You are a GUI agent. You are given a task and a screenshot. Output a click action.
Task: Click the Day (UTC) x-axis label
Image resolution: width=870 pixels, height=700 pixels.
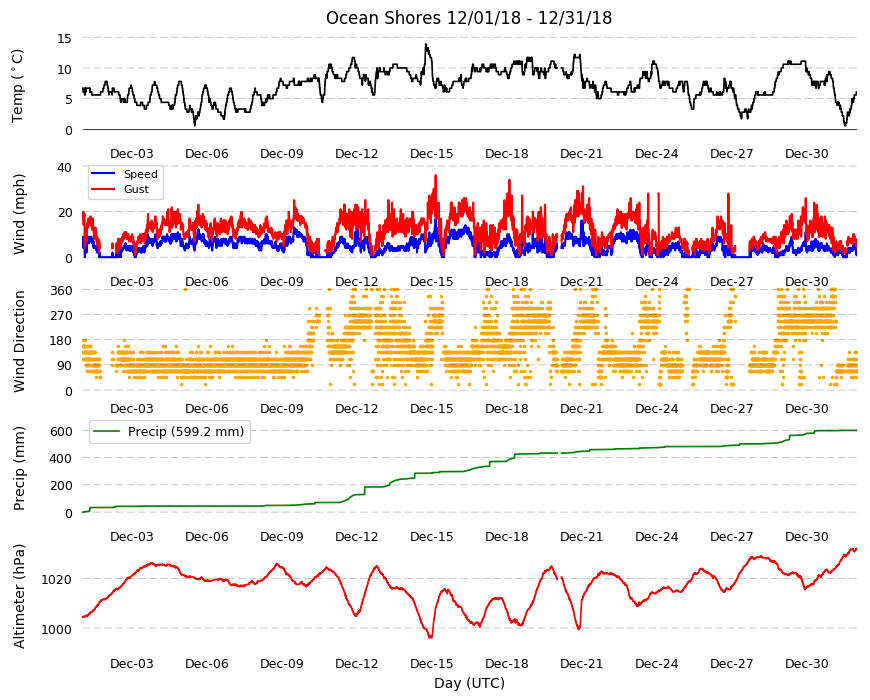point(469,683)
